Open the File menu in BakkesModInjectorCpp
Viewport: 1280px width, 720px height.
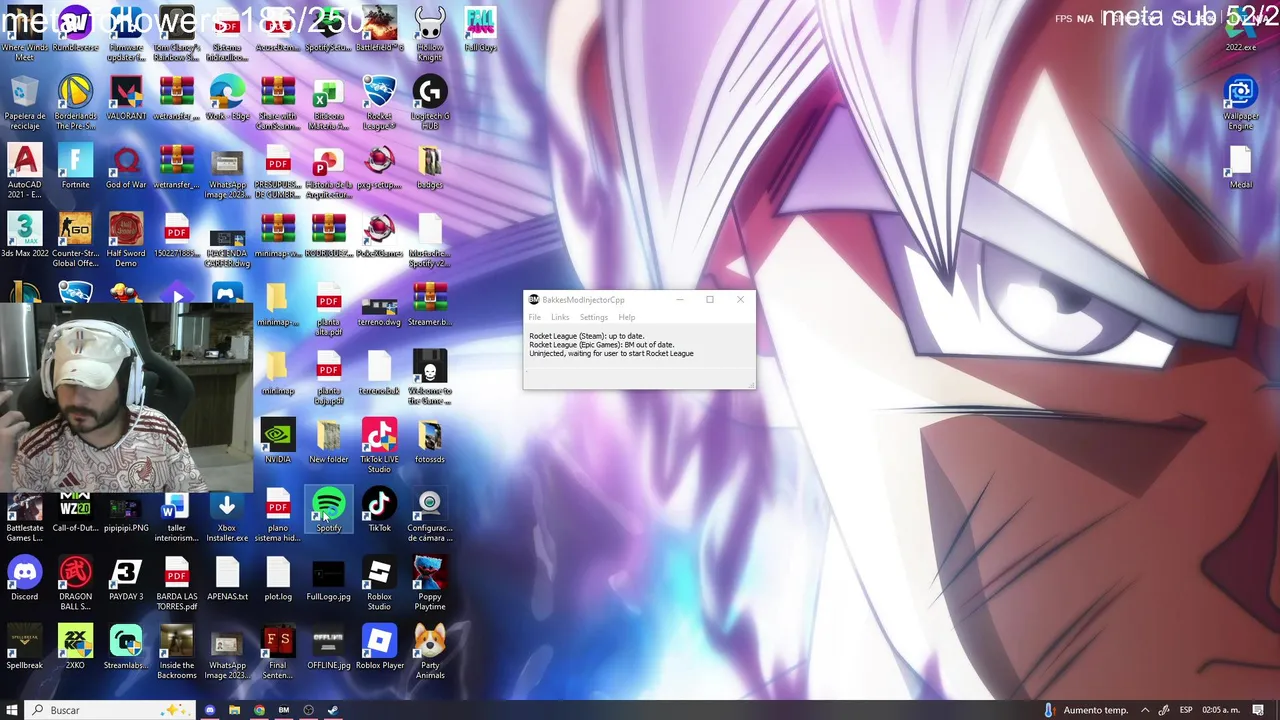coord(535,317)
